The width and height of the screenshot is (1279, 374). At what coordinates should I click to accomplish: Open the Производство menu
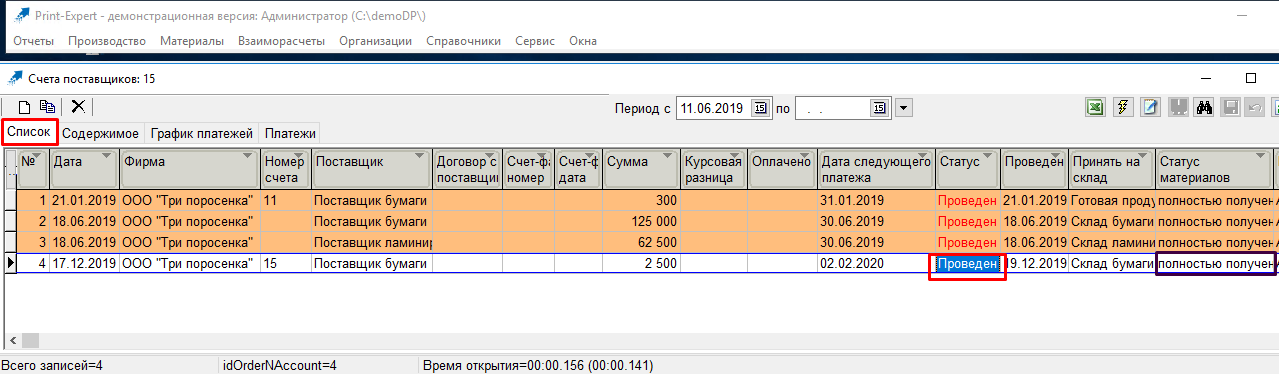[x=107, y=41]
